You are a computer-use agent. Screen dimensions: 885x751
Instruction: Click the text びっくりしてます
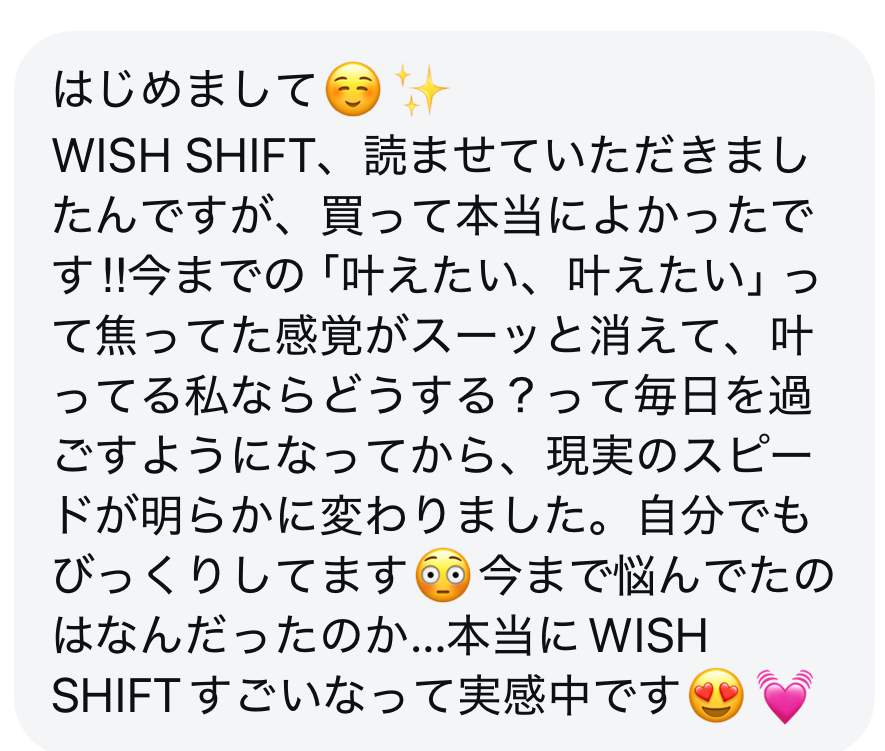pos(230,576)
